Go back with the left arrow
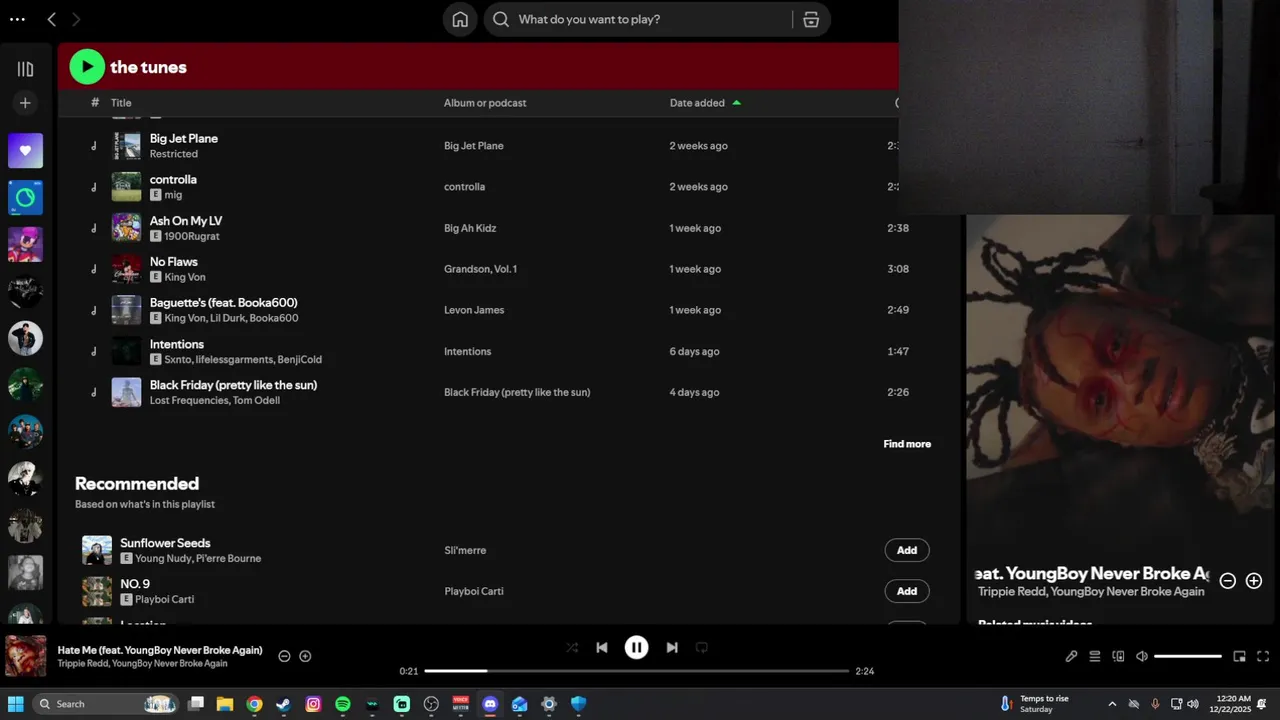Viewport: 1280px width, 720px height. coord(52,19)
